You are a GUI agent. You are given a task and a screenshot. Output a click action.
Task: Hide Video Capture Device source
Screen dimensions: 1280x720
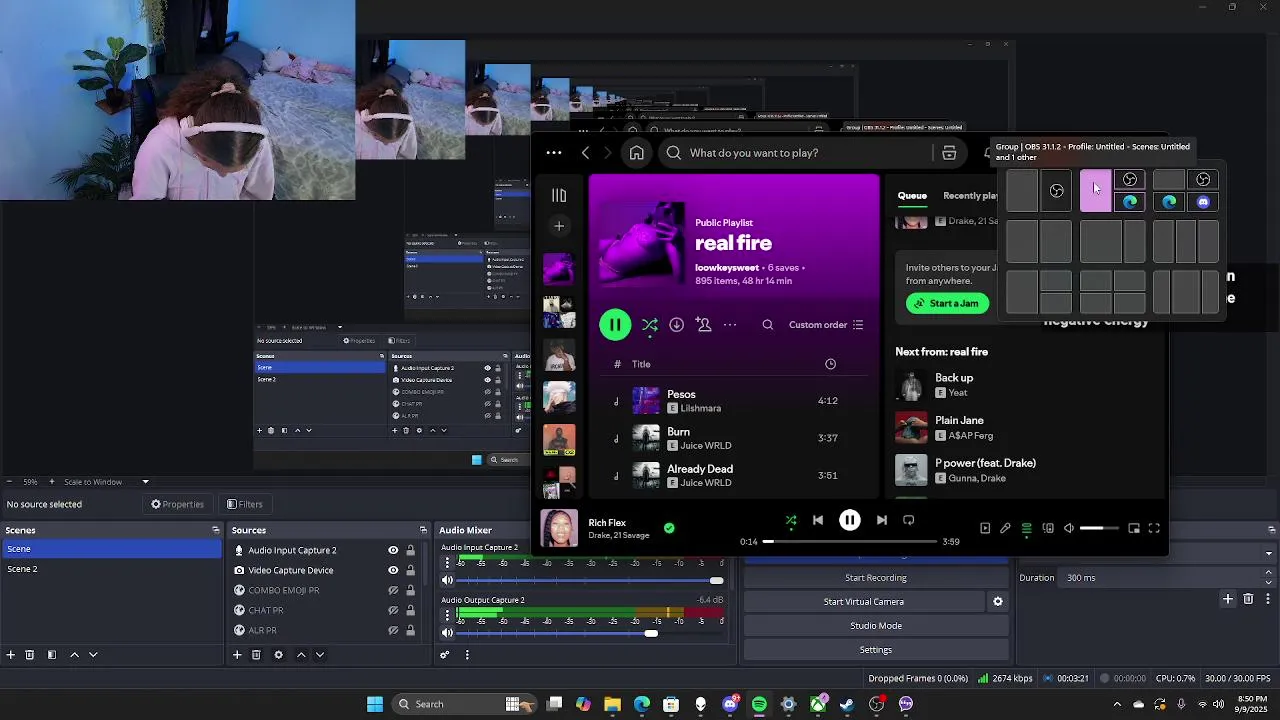(x=393, y=570)
